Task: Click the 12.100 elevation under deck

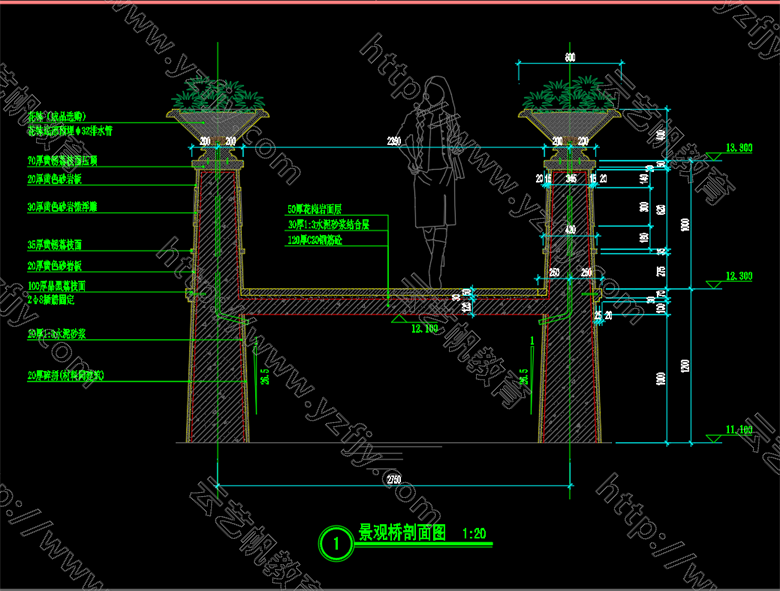Action: coord(424,328)
